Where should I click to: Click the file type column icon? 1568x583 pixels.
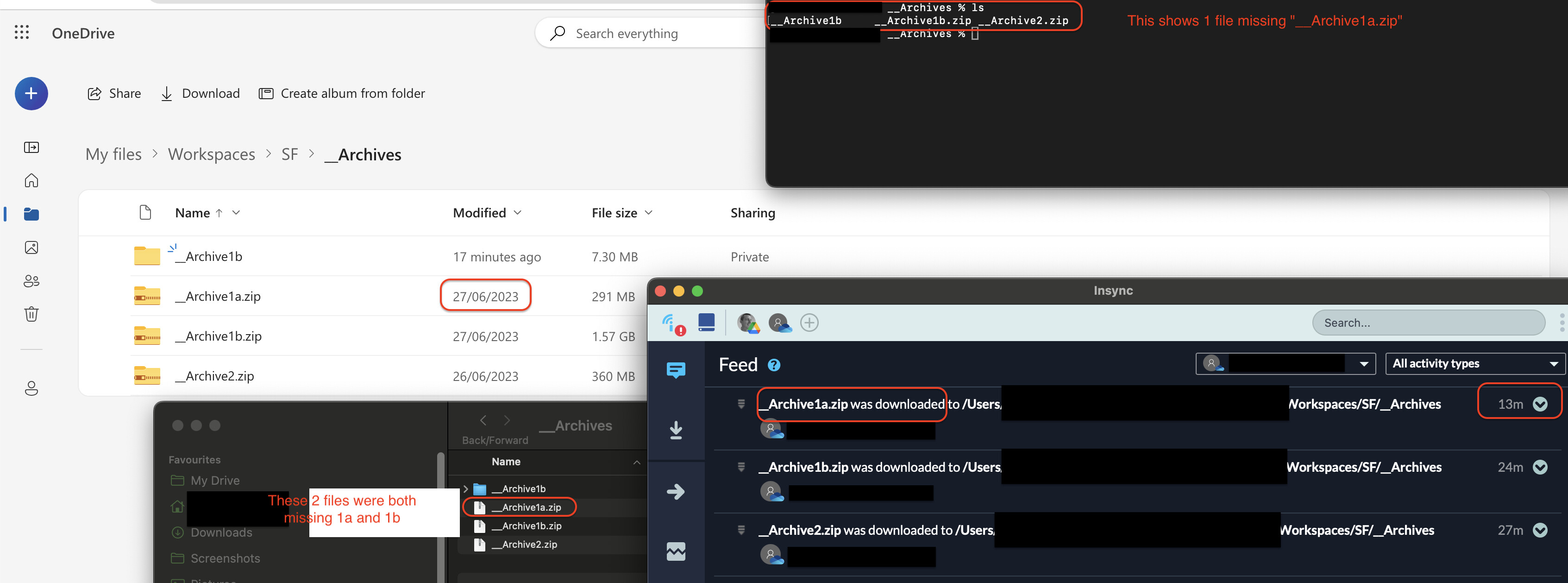(x=145, y=212)
